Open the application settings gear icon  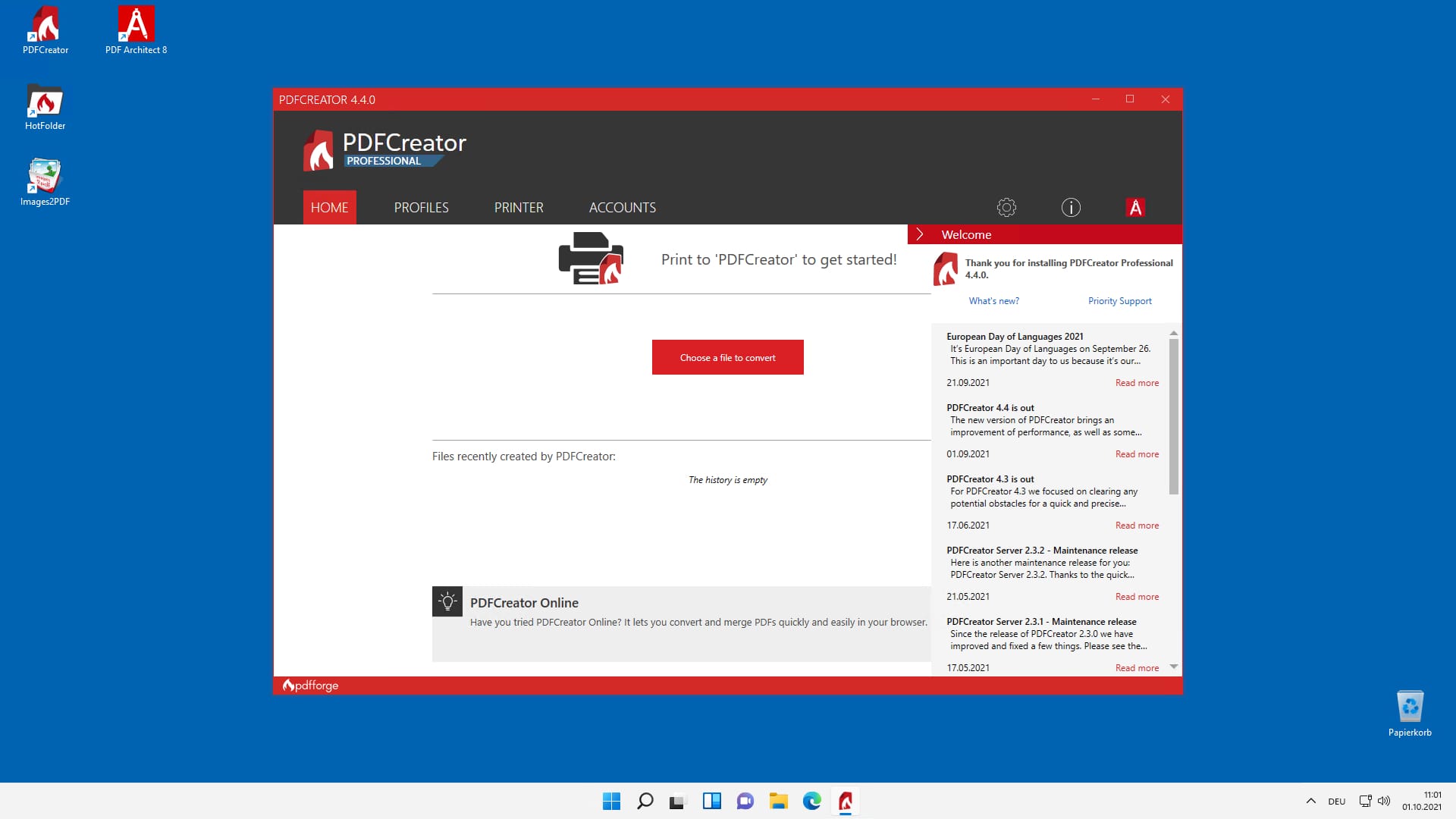pos(1006,207)
